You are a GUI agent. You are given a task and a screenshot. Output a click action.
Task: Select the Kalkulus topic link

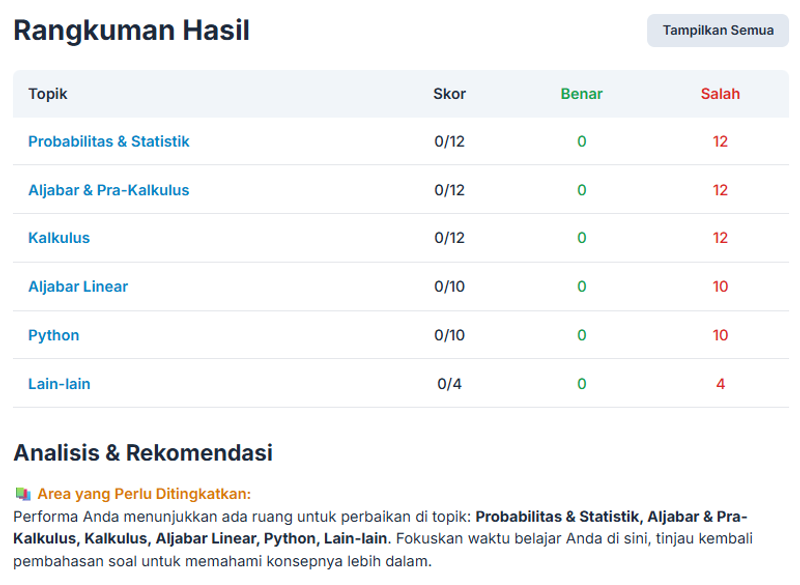59,238
